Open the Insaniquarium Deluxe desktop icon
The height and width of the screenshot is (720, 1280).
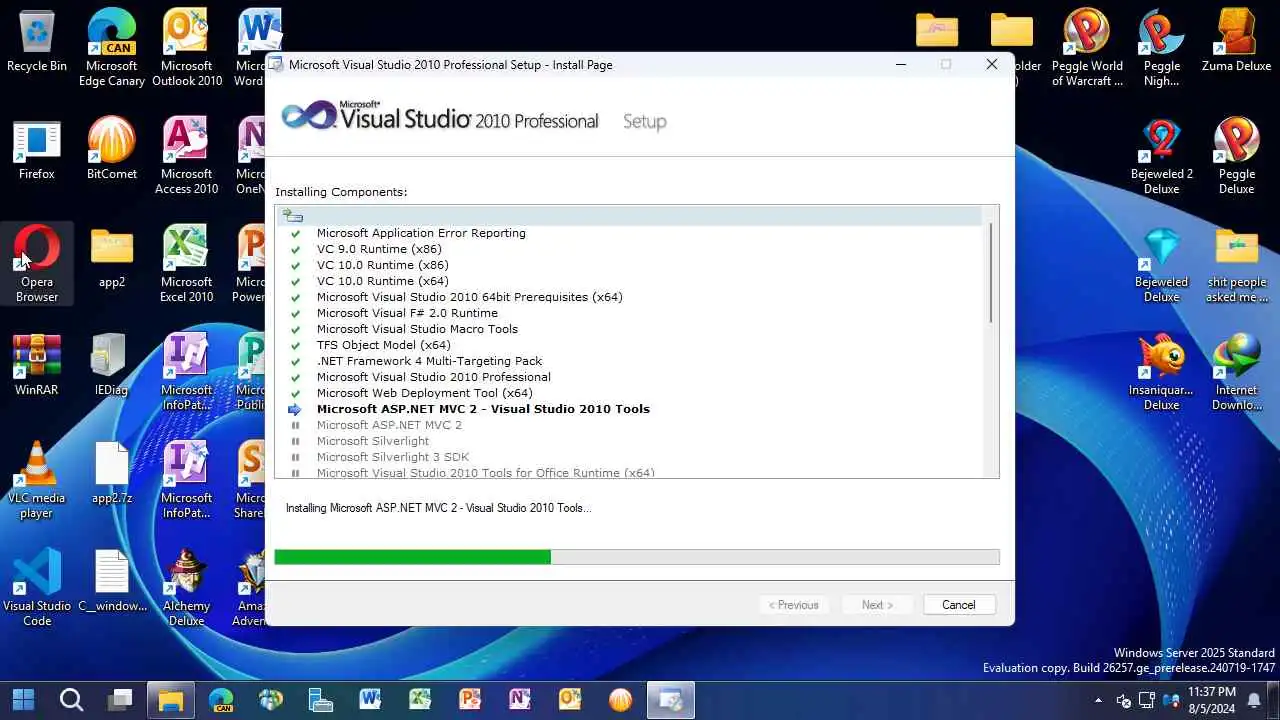1162,372
